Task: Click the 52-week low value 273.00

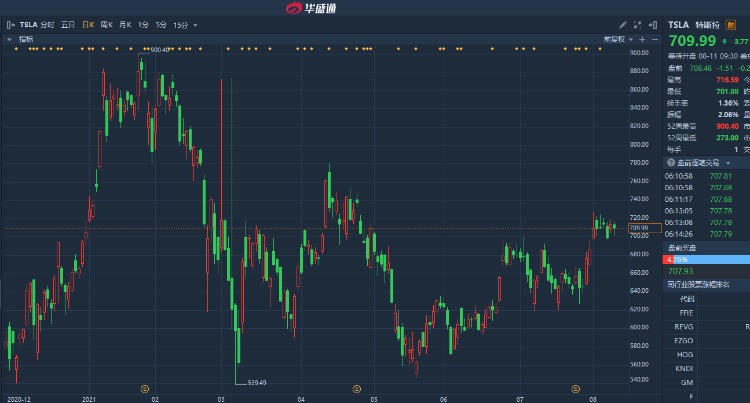Action: 727,138
